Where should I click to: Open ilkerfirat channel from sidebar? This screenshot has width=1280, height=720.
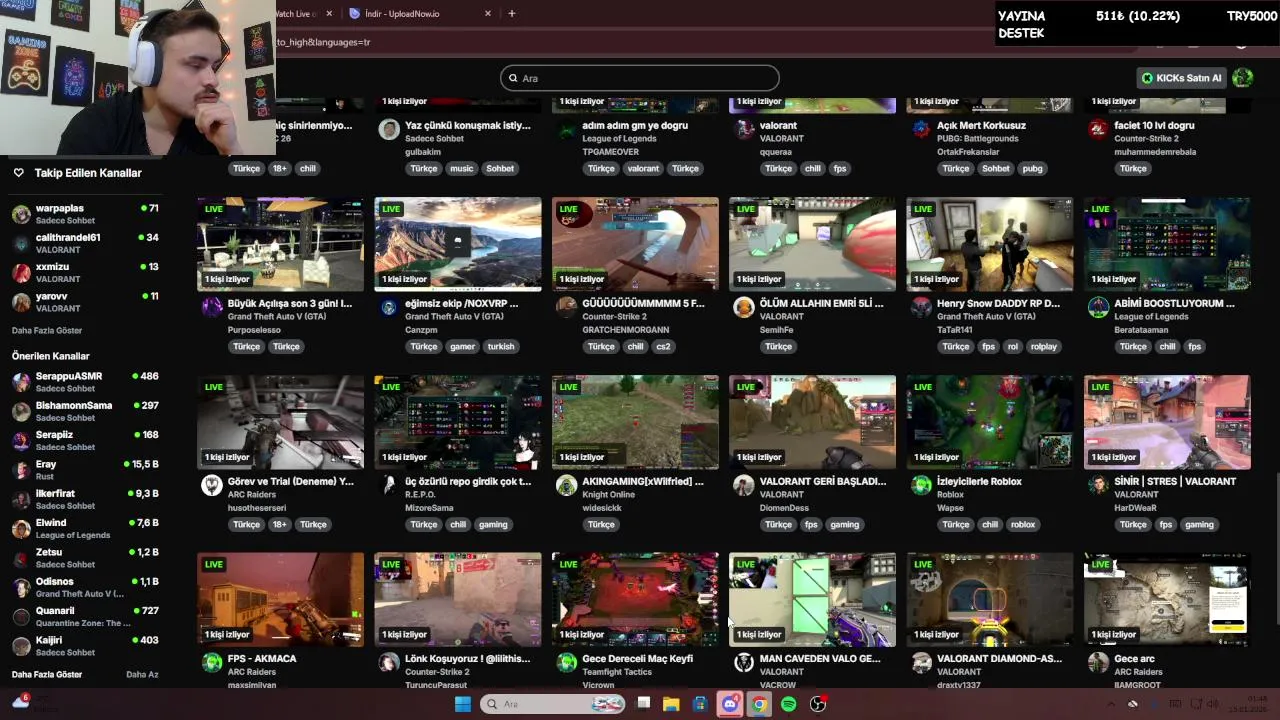pyautogui.click(x=85, y=499)
